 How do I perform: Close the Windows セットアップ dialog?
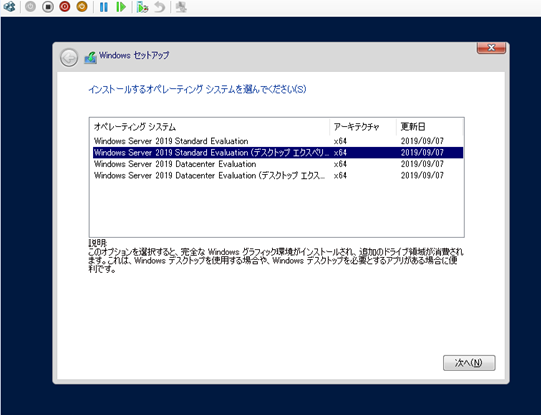pos(491,48)
